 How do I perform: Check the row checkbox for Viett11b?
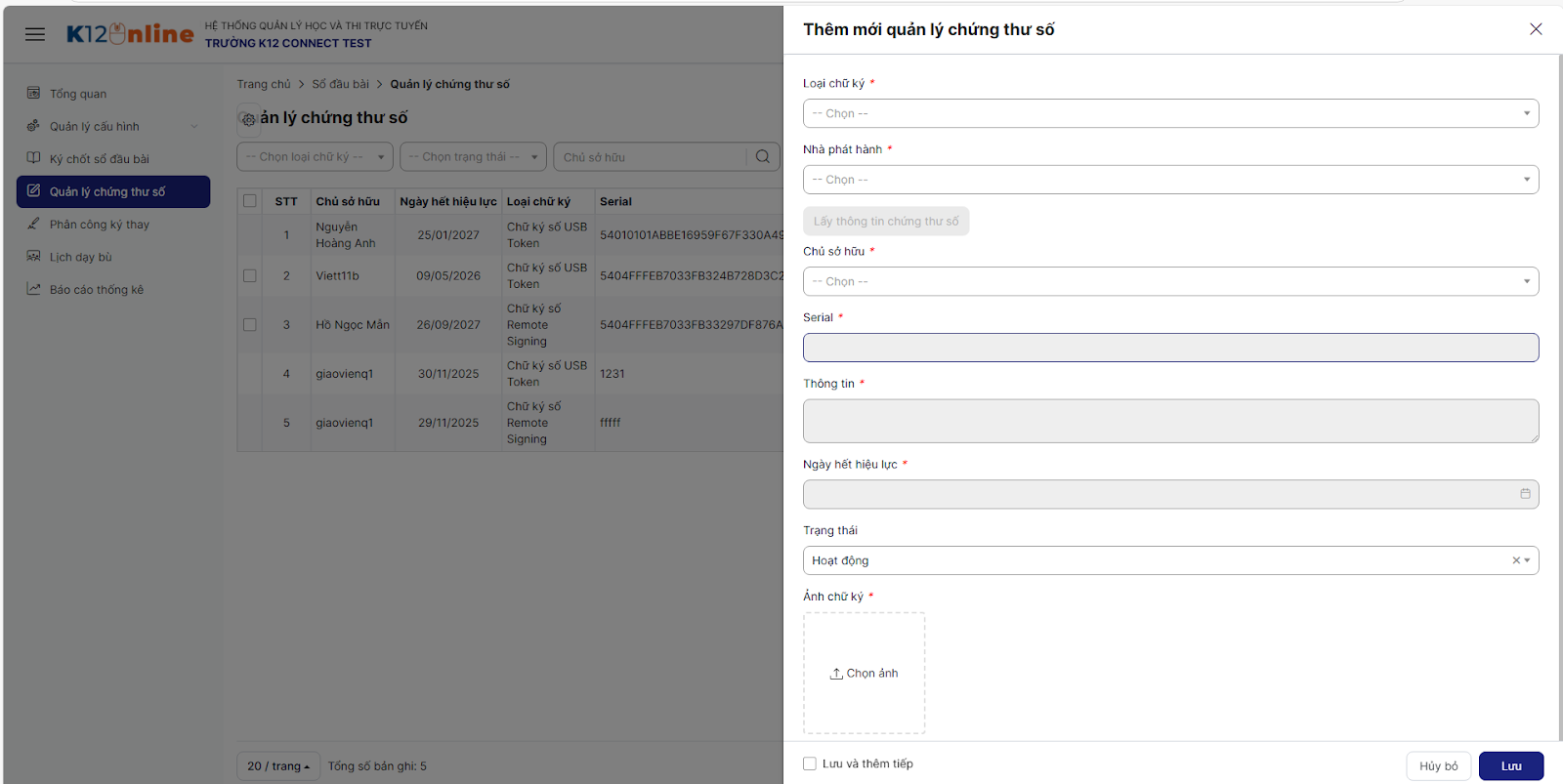tap(250, 275)
